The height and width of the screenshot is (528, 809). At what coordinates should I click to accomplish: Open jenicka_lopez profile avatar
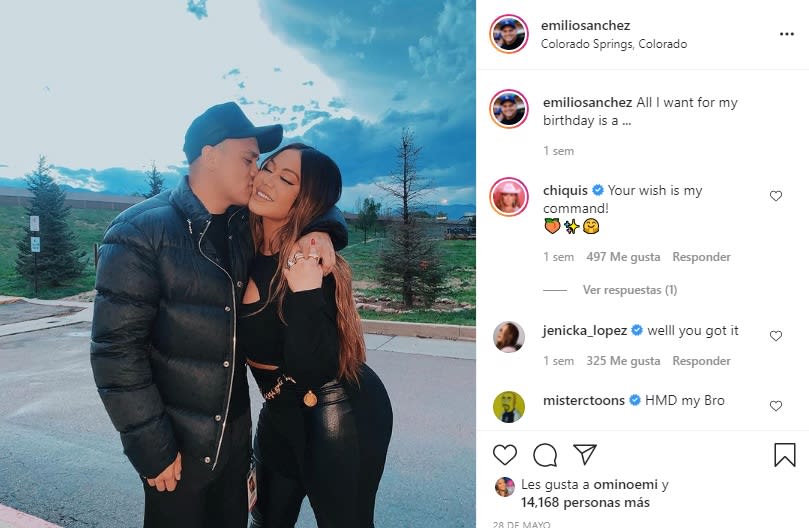click(x=509, y=337)
